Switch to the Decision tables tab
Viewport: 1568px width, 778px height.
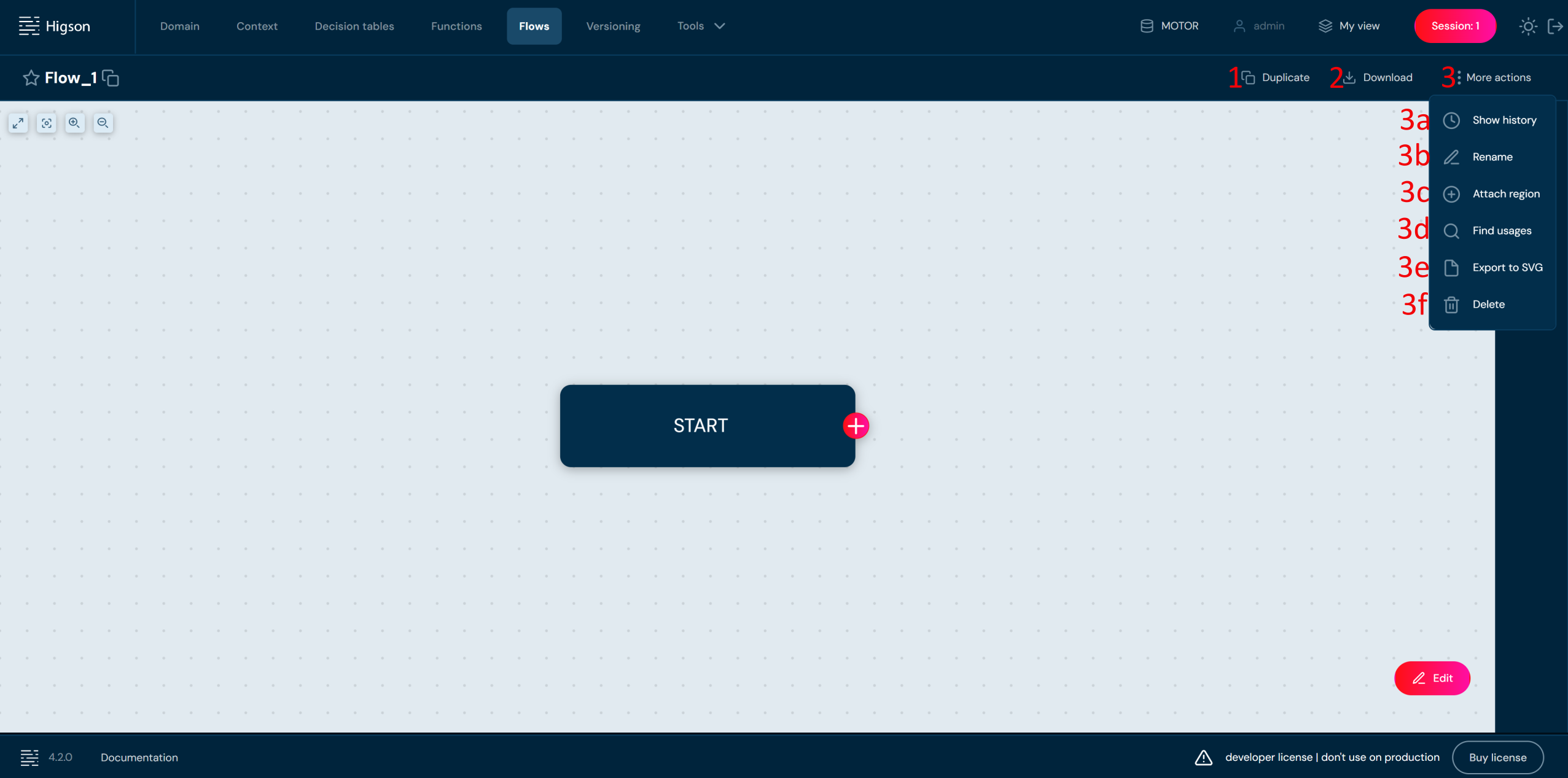(x=354, y=26)
